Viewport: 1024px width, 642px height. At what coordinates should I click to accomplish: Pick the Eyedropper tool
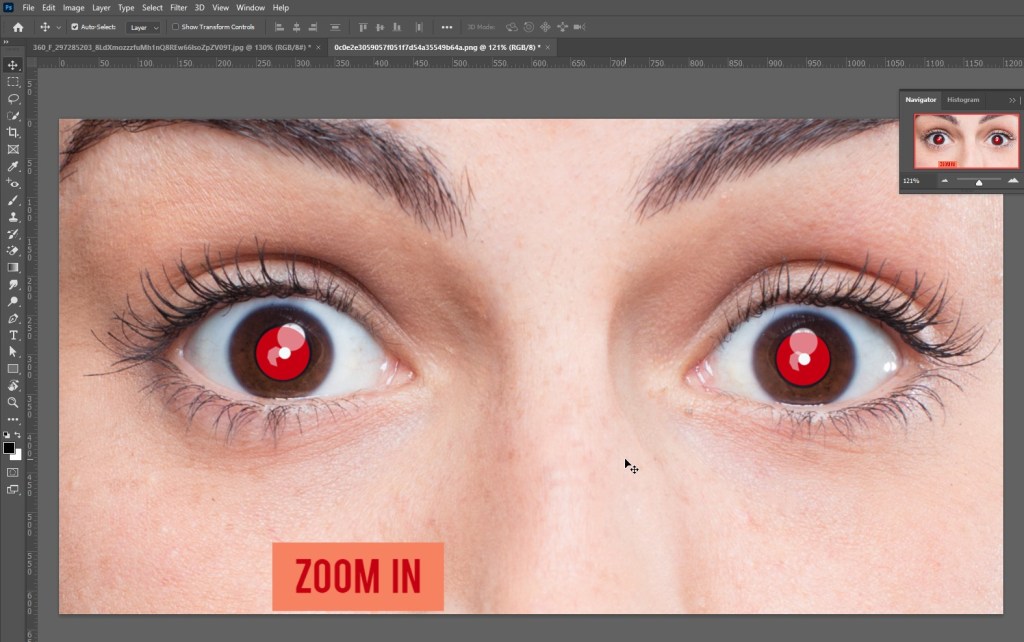pyautogui.click(x=13, y=166)
